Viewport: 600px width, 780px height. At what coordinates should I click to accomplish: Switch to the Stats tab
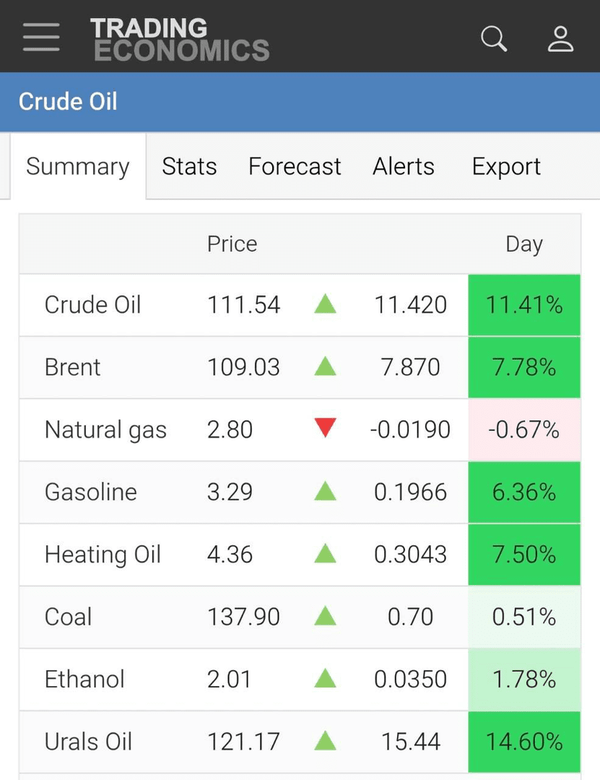point(189,167)
